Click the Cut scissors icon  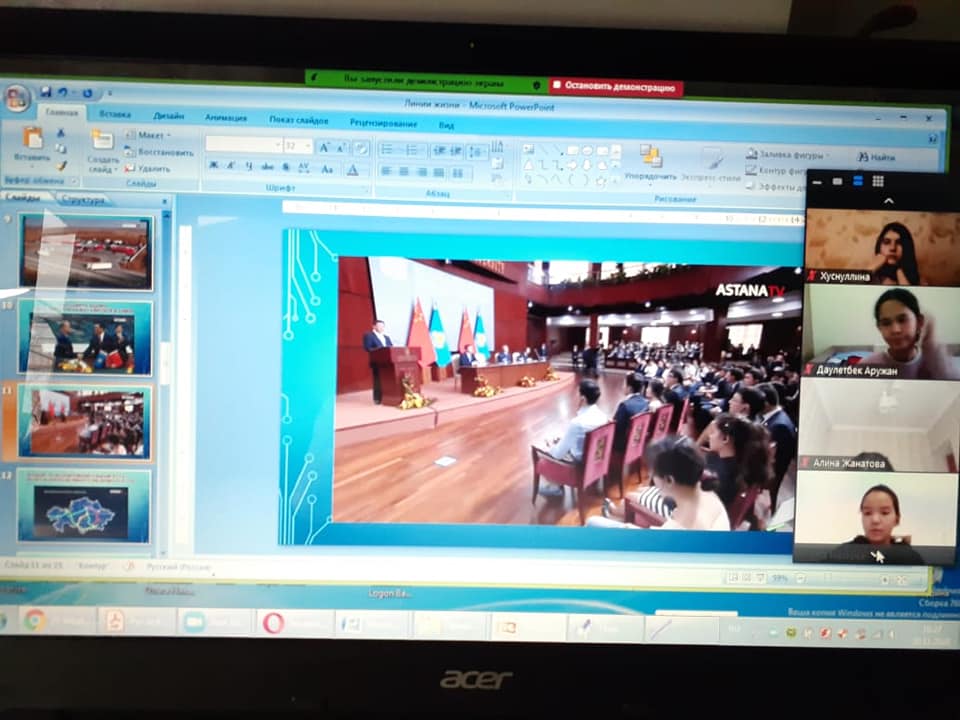point(61,132)
